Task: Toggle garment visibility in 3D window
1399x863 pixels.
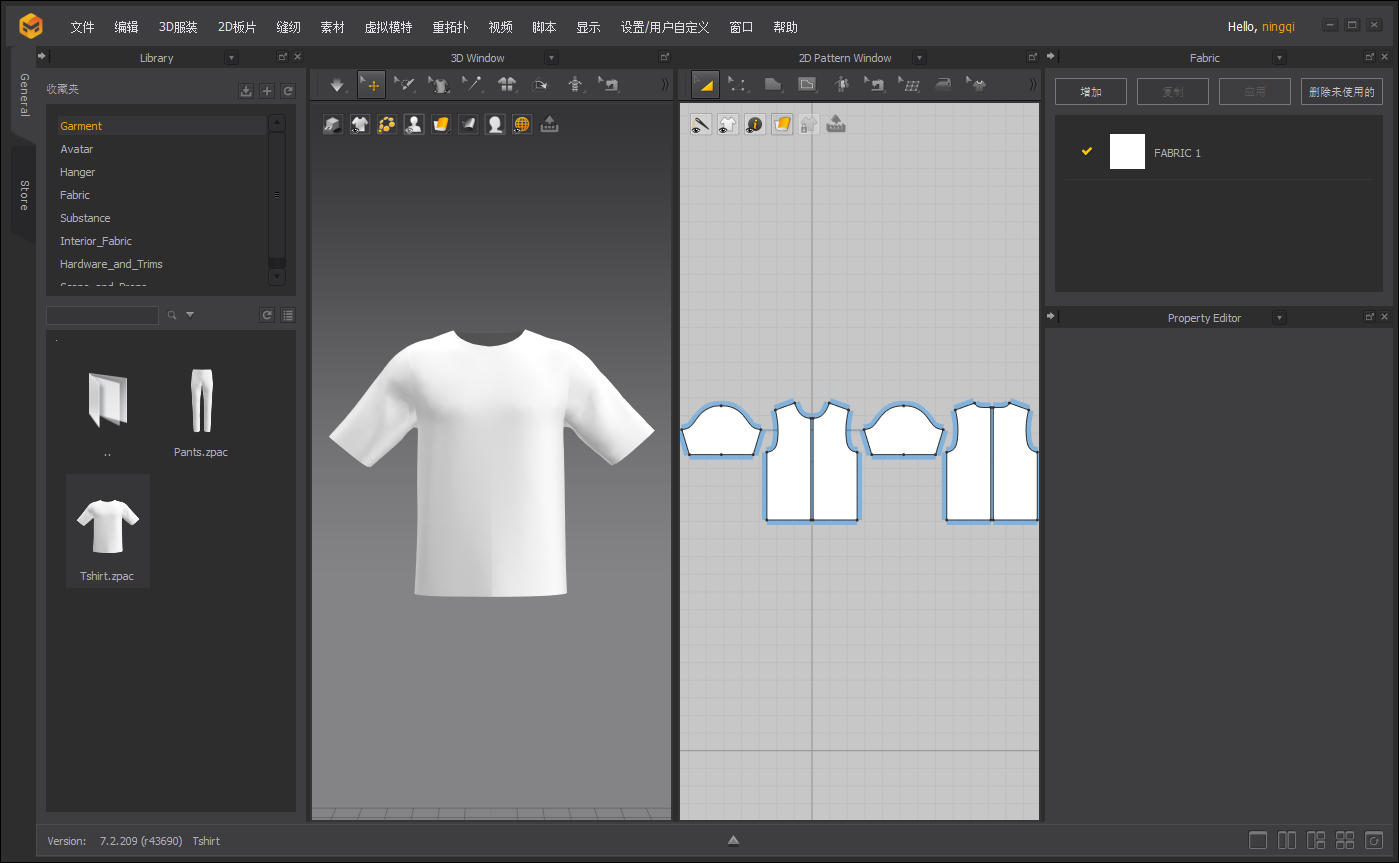Action: click(x=360, y=125)
